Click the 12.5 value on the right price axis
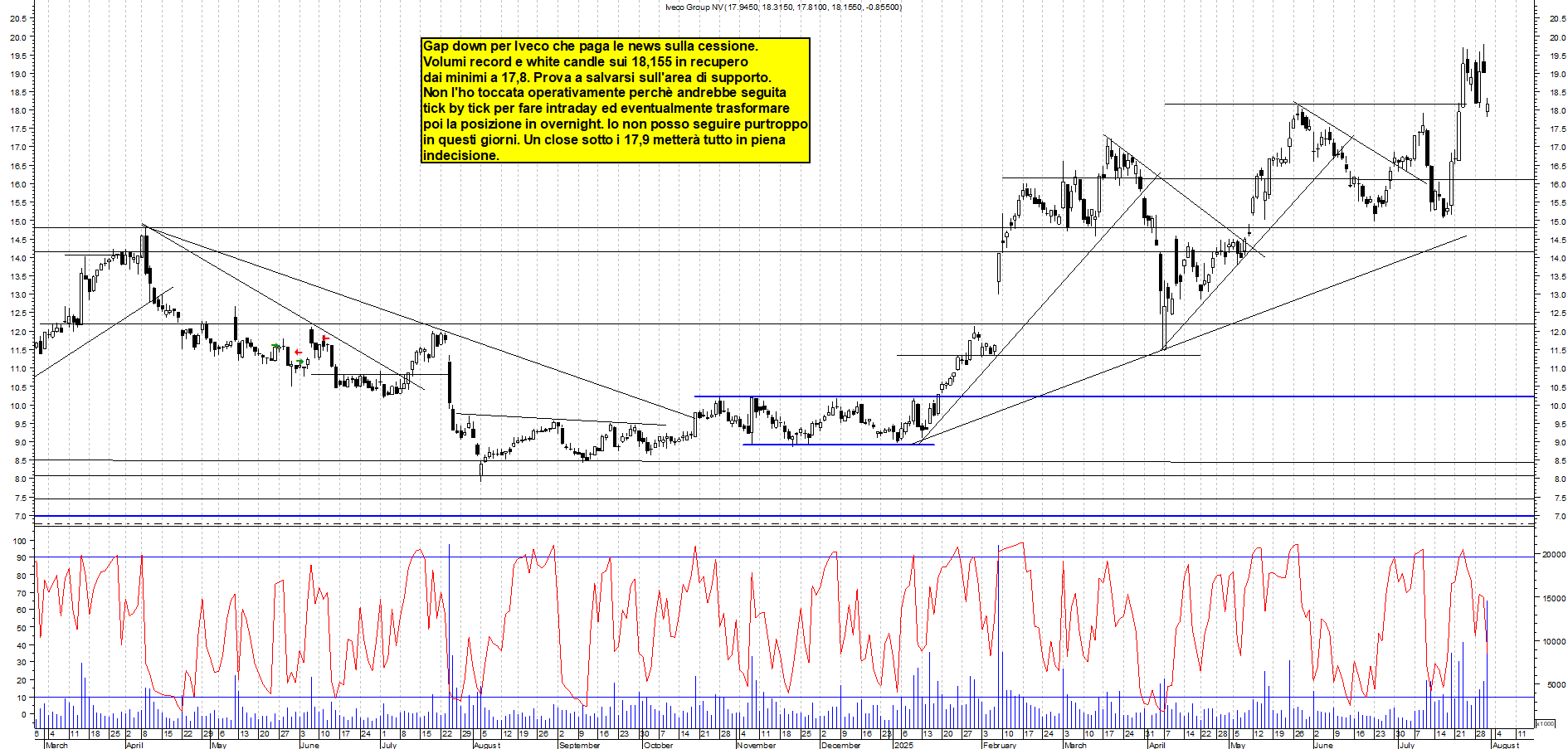Image resolution: width=1568 pixels, height=749 pixels. click(1557, 314)
